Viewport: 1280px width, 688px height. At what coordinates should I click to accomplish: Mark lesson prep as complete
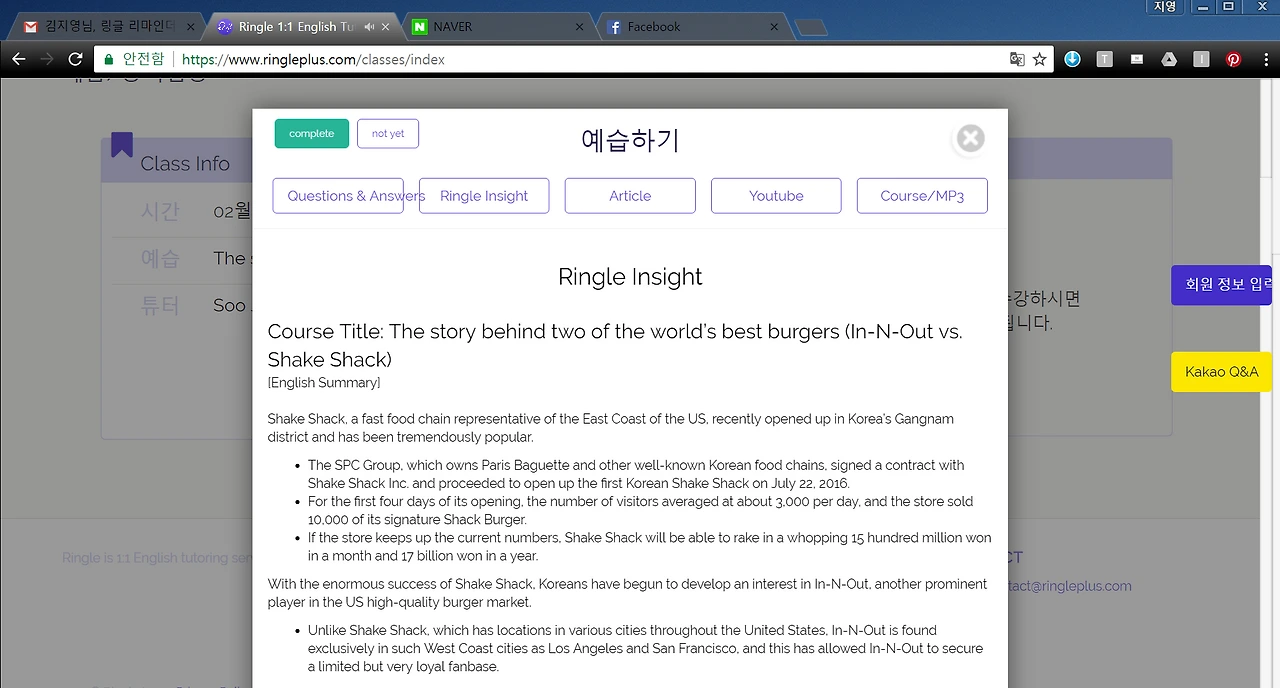pyautogui.click(x=312, y=134)
